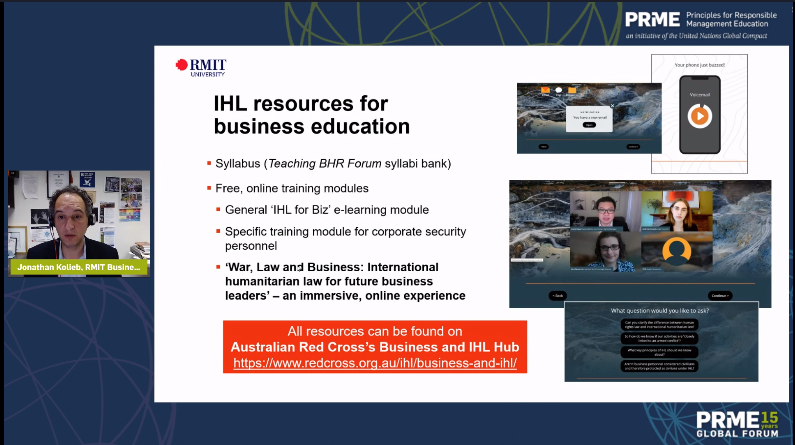Image resolution: width=795 pixels, height=445 pixels.
Task: Click the 'Principles for Responsible Management Education' text
Action: 731,20
